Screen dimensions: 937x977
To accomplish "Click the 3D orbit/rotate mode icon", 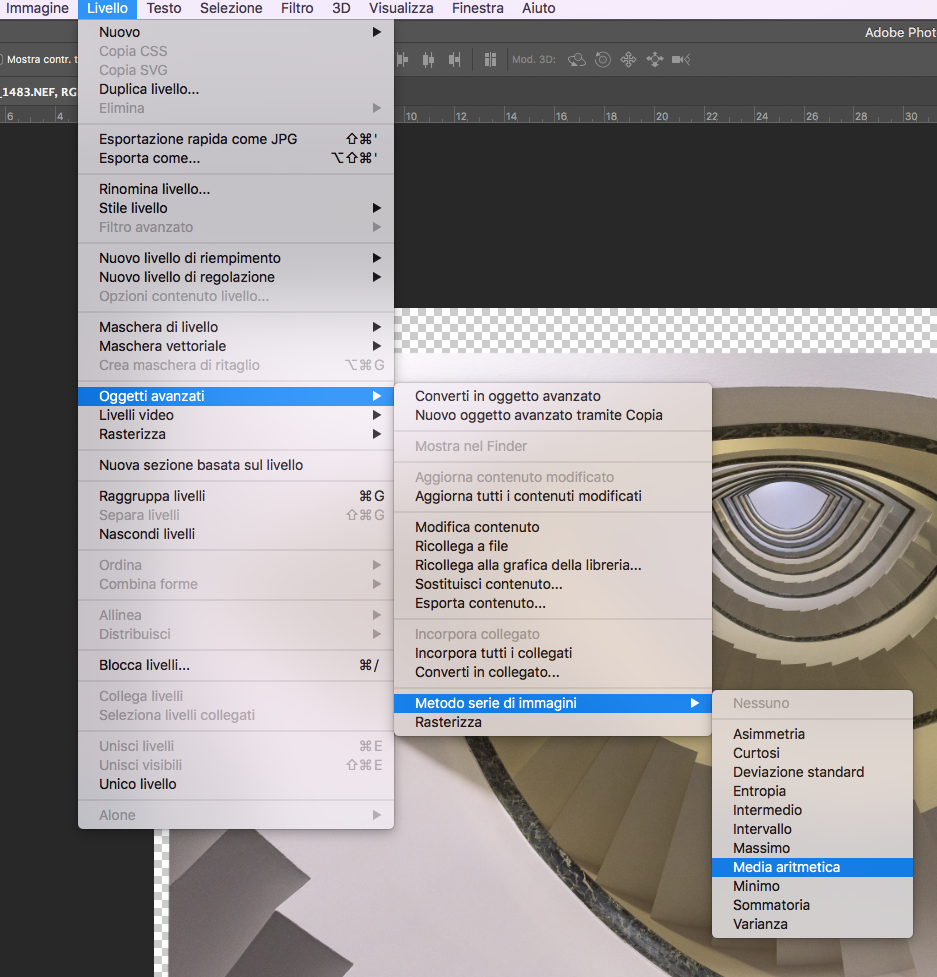I will [577, 60].
